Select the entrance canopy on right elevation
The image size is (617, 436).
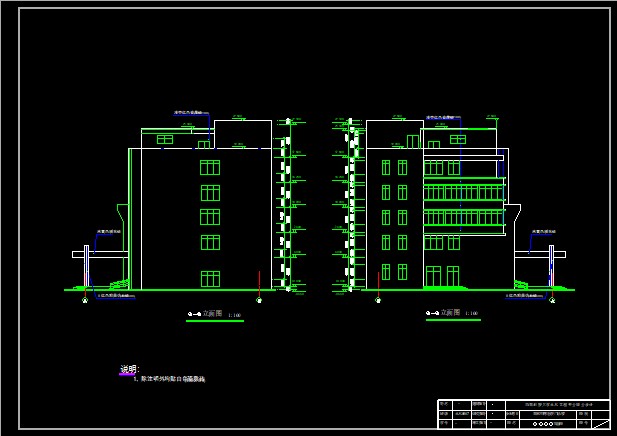click(x=535, y=254)
